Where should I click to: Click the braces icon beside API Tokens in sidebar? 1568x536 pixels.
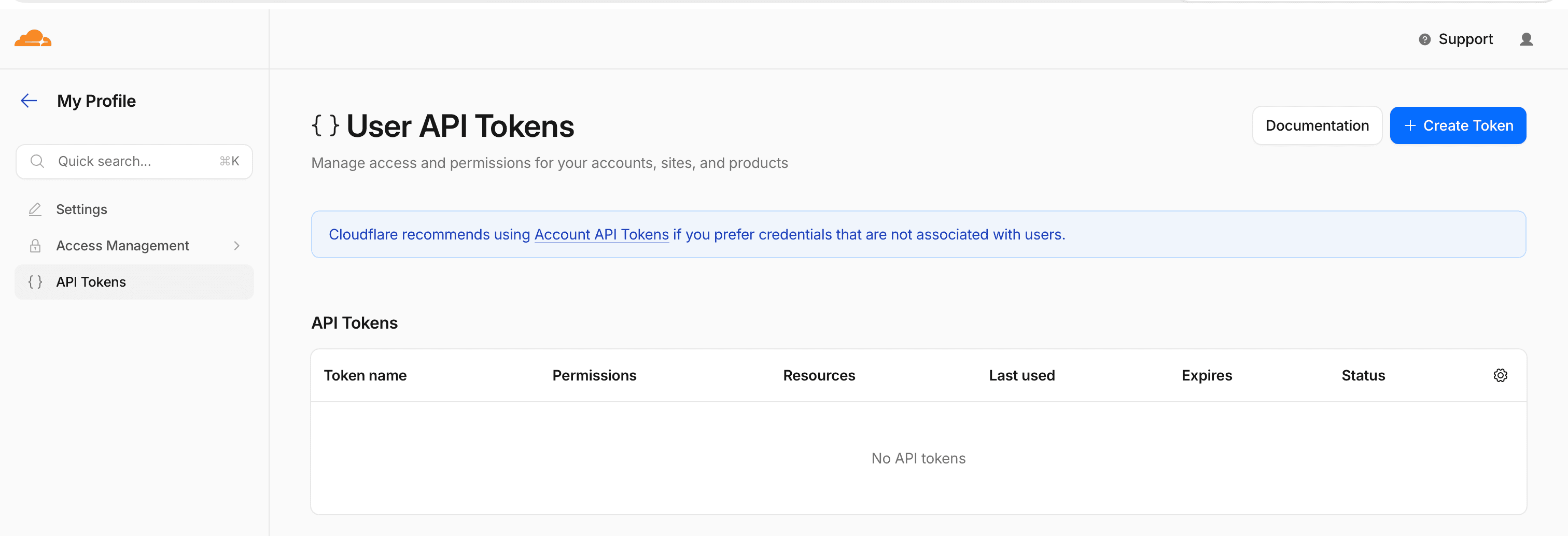[x=35, y=281]
